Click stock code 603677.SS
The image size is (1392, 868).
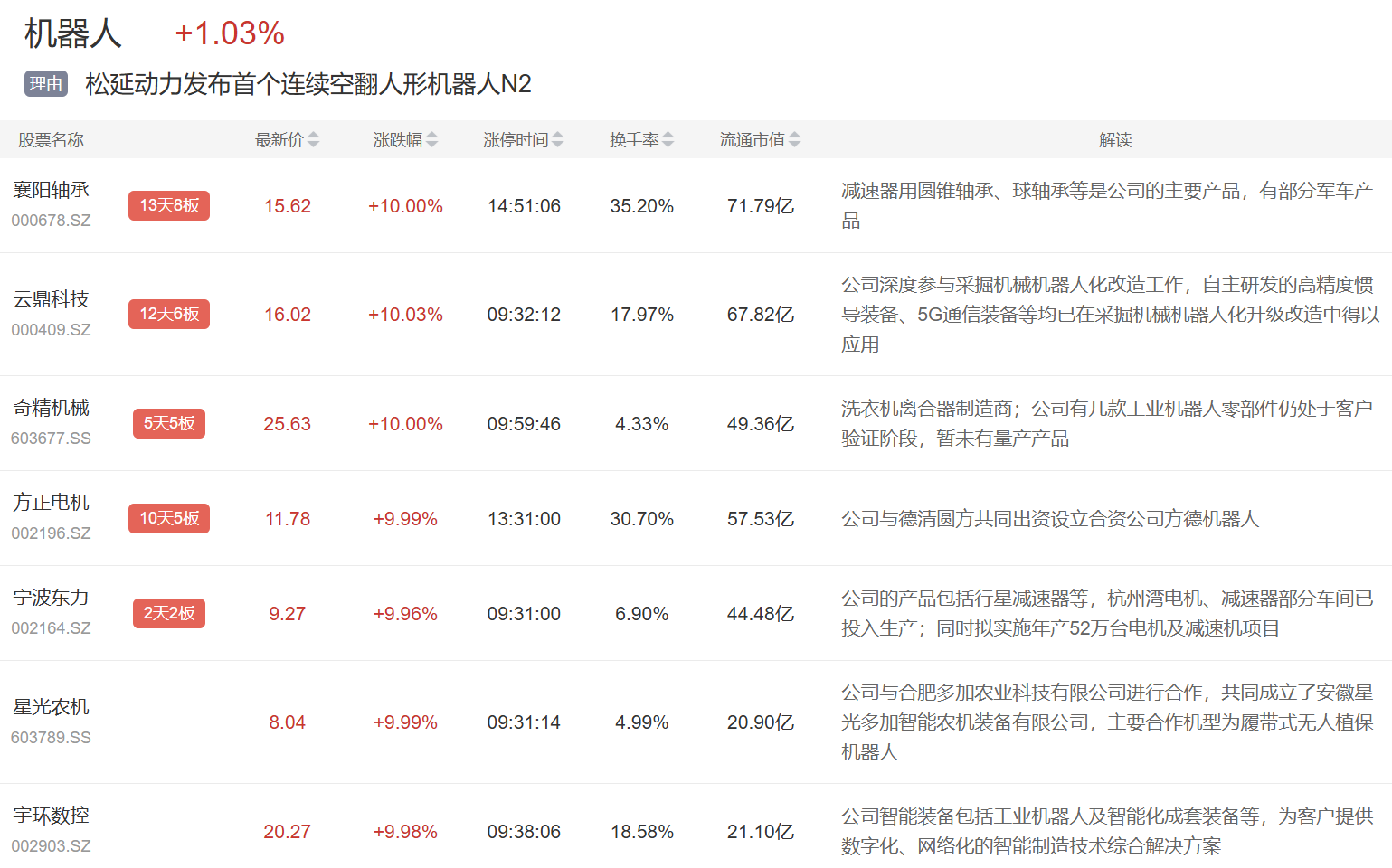pyautogui.click(x=52, y=439)
